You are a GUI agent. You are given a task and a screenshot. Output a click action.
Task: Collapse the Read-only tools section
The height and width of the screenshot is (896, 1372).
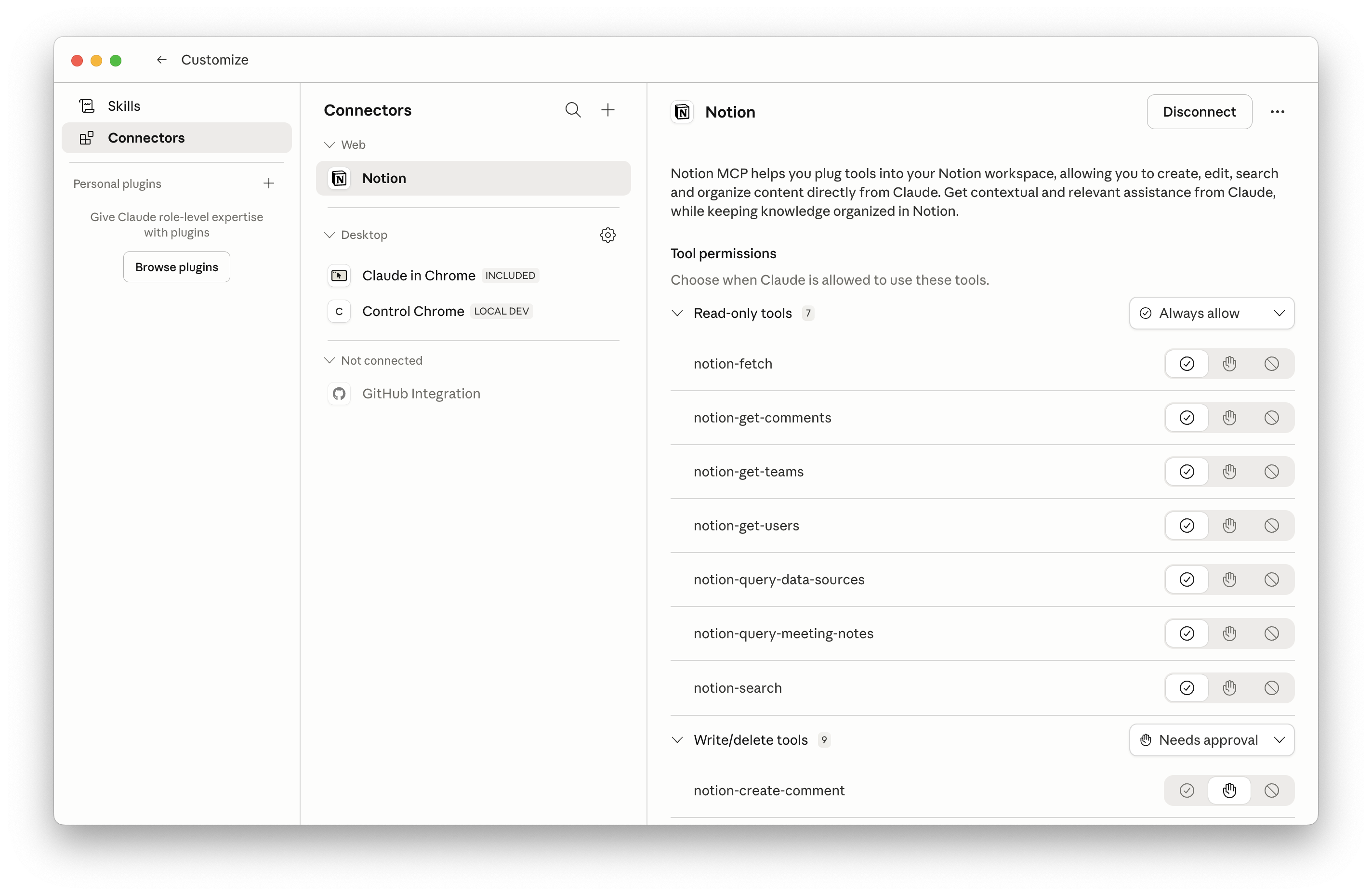(x=677, y=313)
